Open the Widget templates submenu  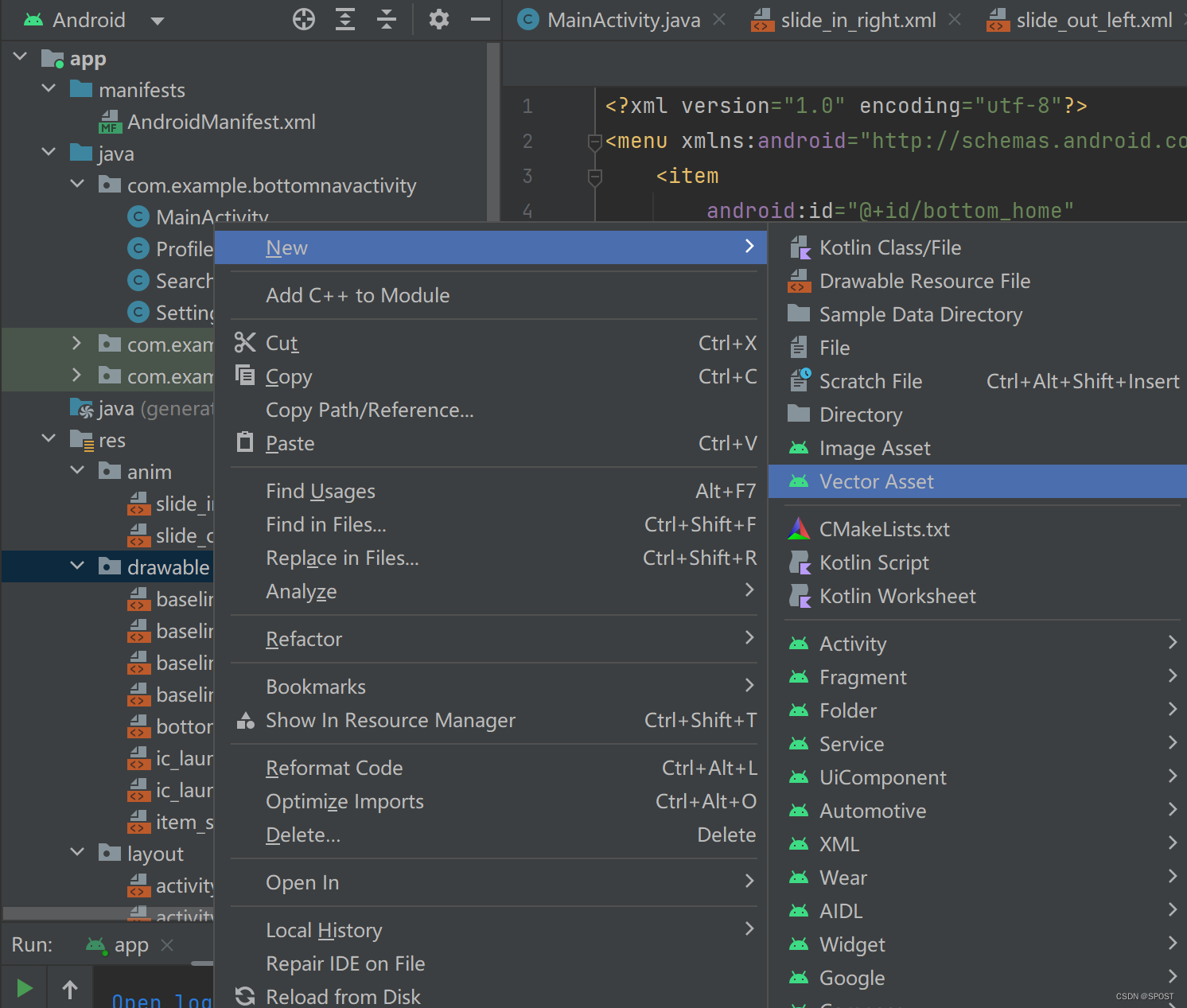978,944
